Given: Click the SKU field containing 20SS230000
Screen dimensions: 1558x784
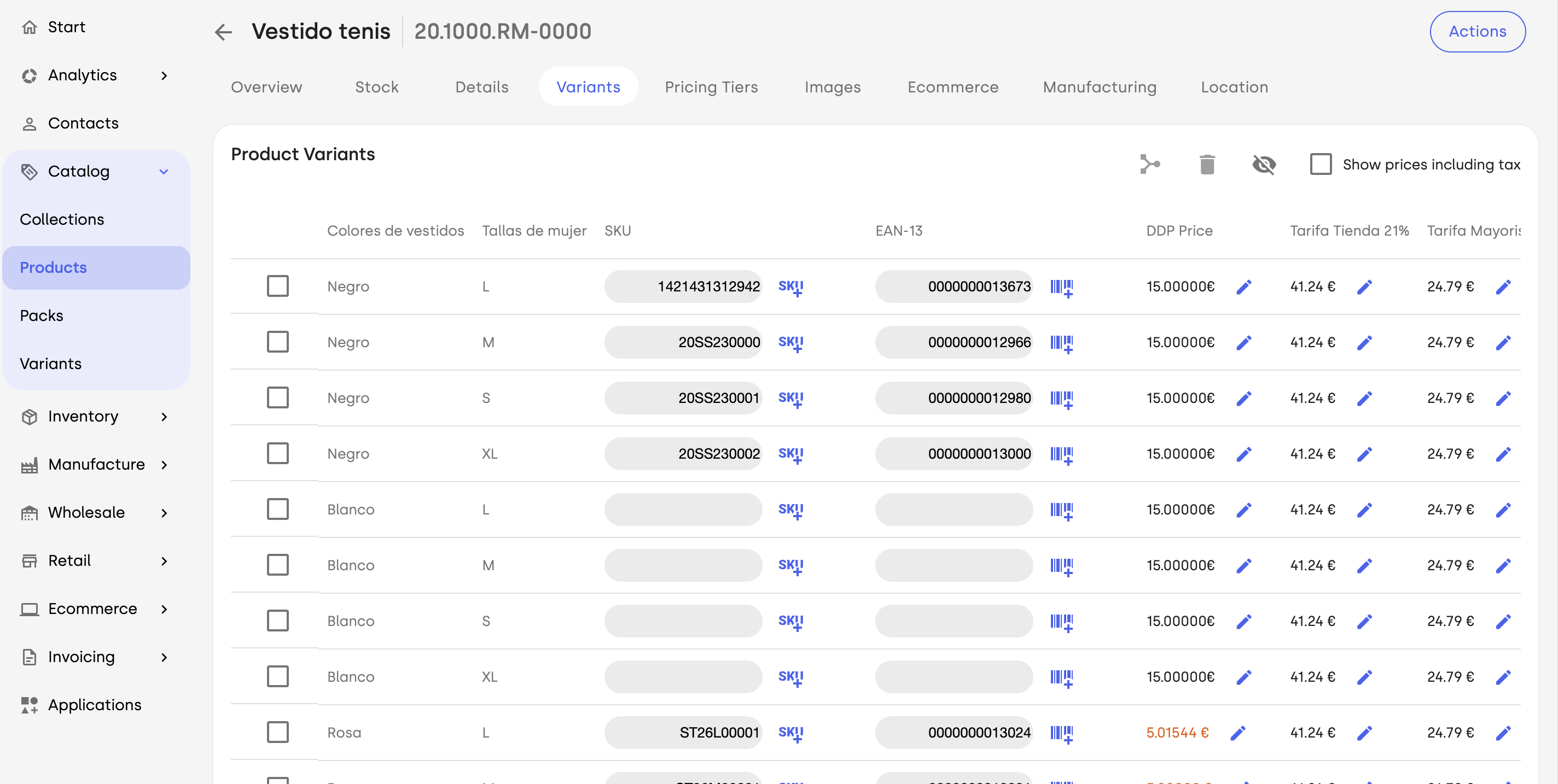Looking at the screenshot, I should (683, 342).
